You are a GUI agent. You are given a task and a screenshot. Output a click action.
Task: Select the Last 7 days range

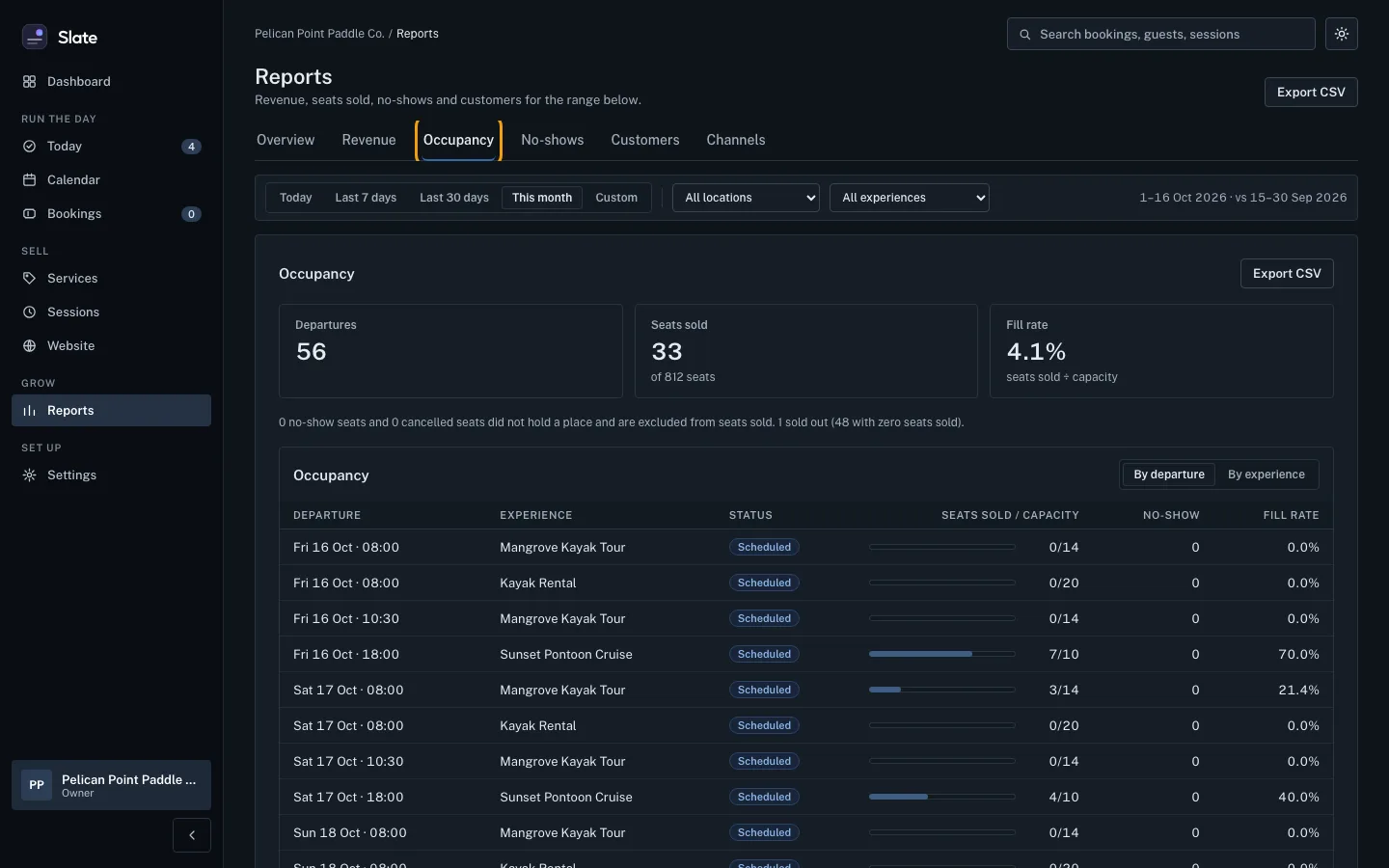click(366, 198)
